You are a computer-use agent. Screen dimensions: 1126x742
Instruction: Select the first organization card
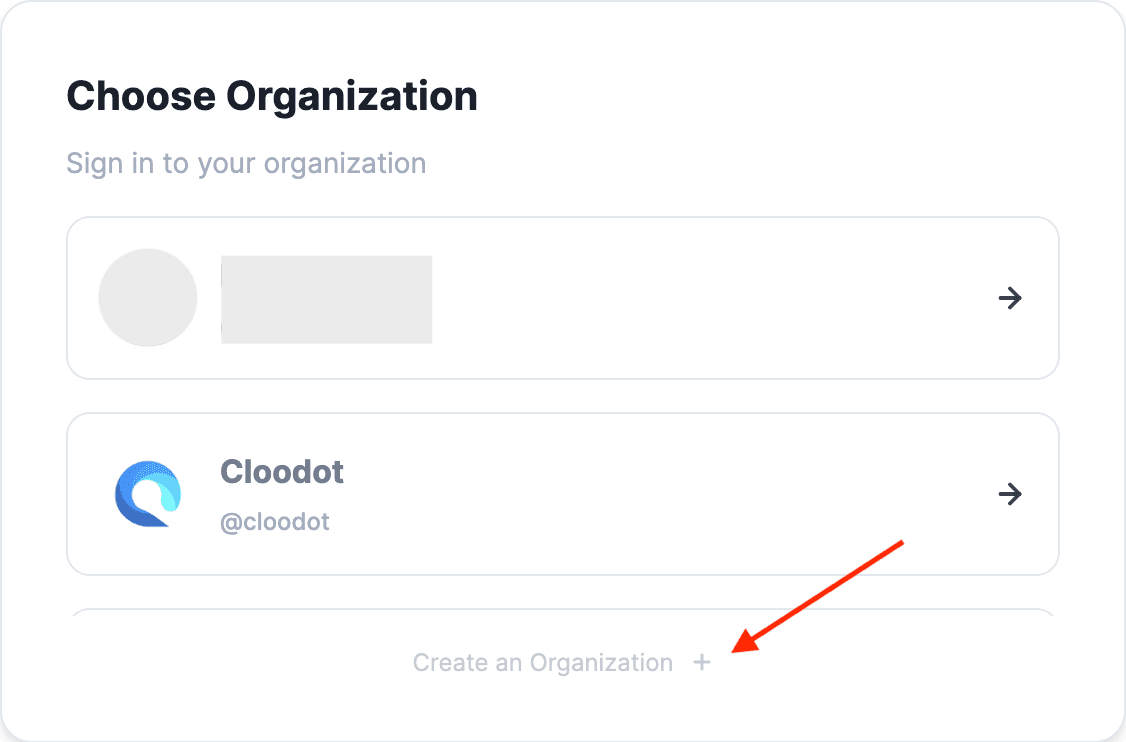pos(562,298)
